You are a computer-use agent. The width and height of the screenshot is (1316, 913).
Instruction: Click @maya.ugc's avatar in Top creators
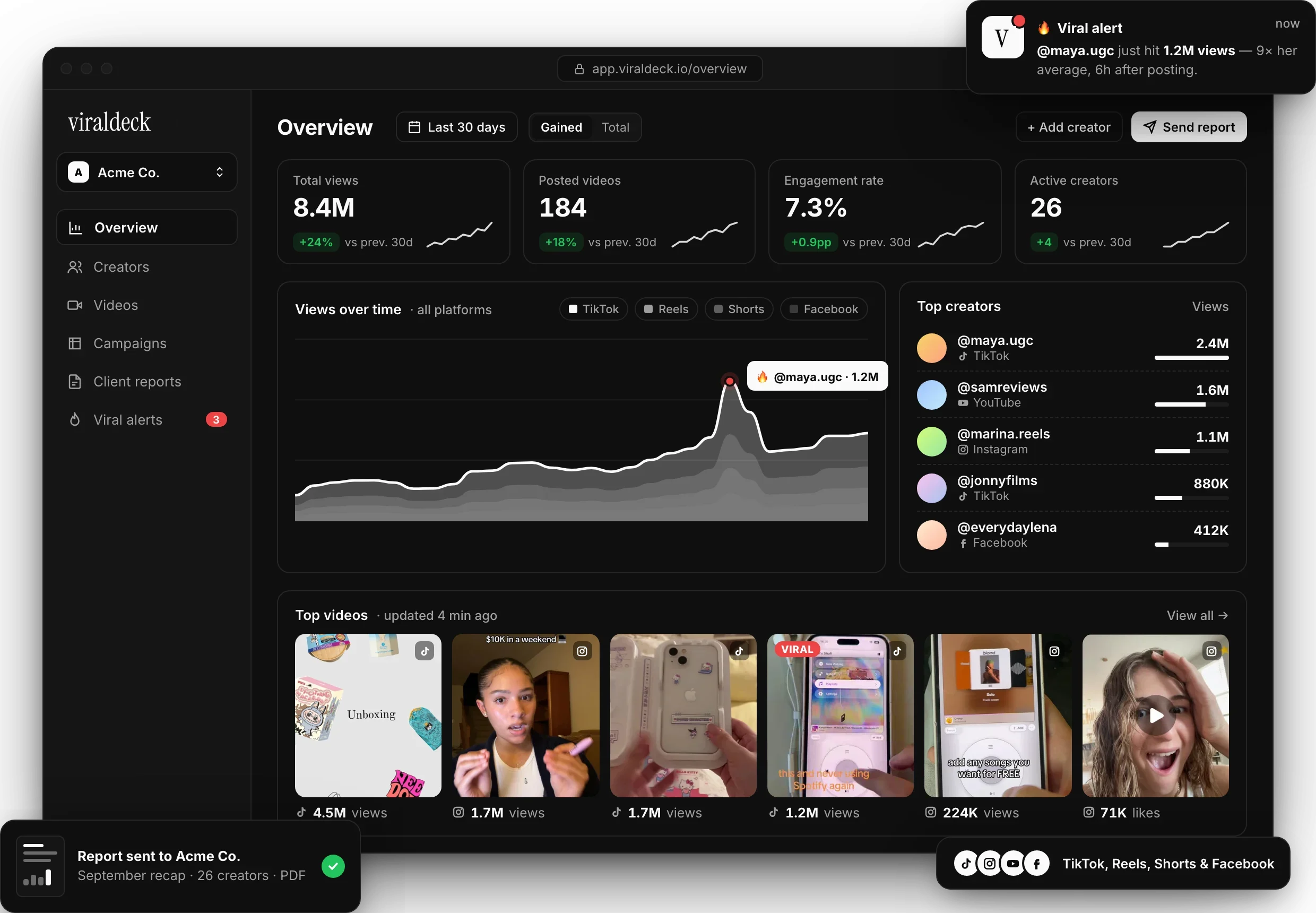click(x=932, y=348)
